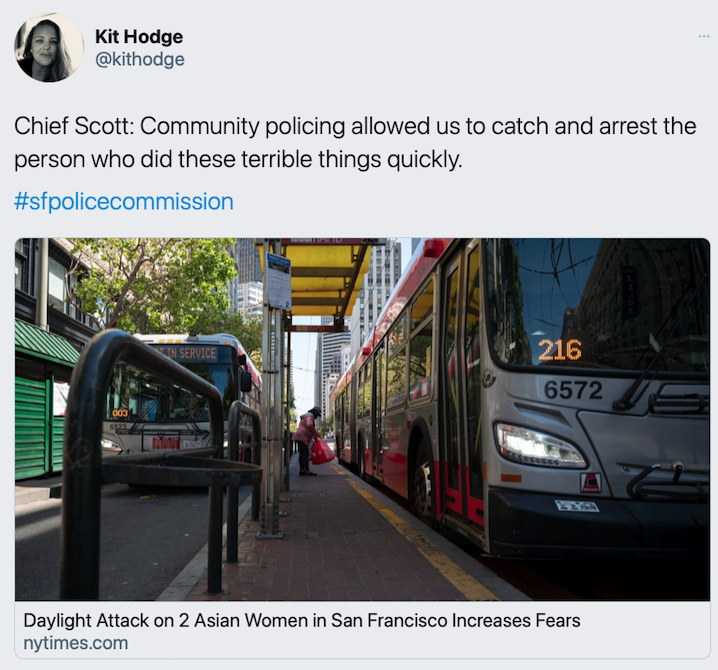Open the Daylight Attack article headline
The height and width of the screenshot is (670, 718).
pyautogui.click(x=302, y=621)
